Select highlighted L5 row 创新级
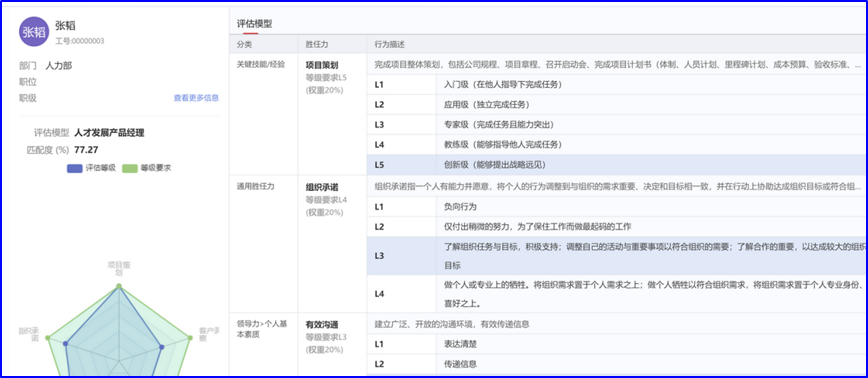Viewport: 868px width, 378px height. click(617, 164)
